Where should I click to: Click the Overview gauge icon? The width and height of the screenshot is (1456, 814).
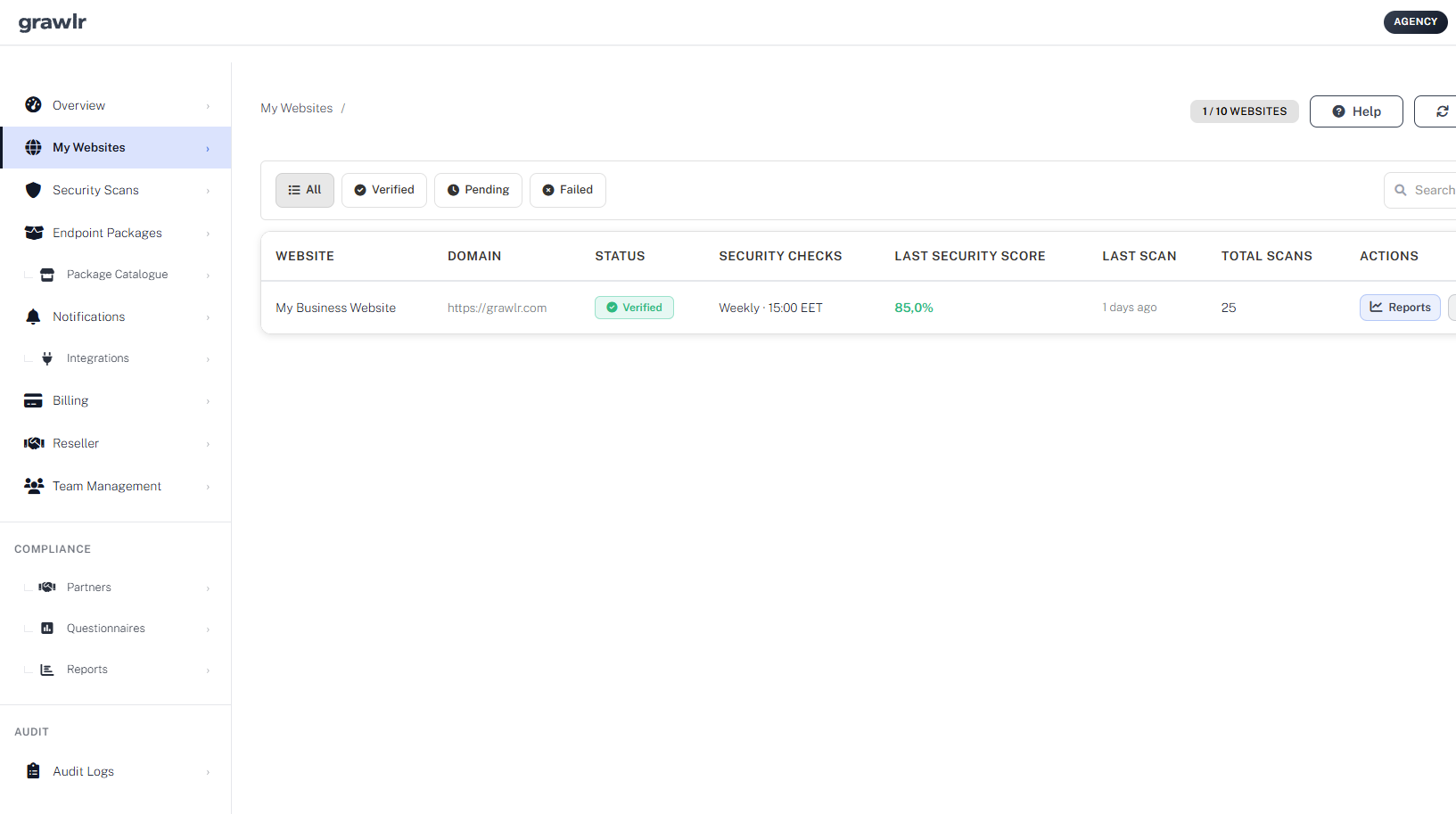point(34,104)
